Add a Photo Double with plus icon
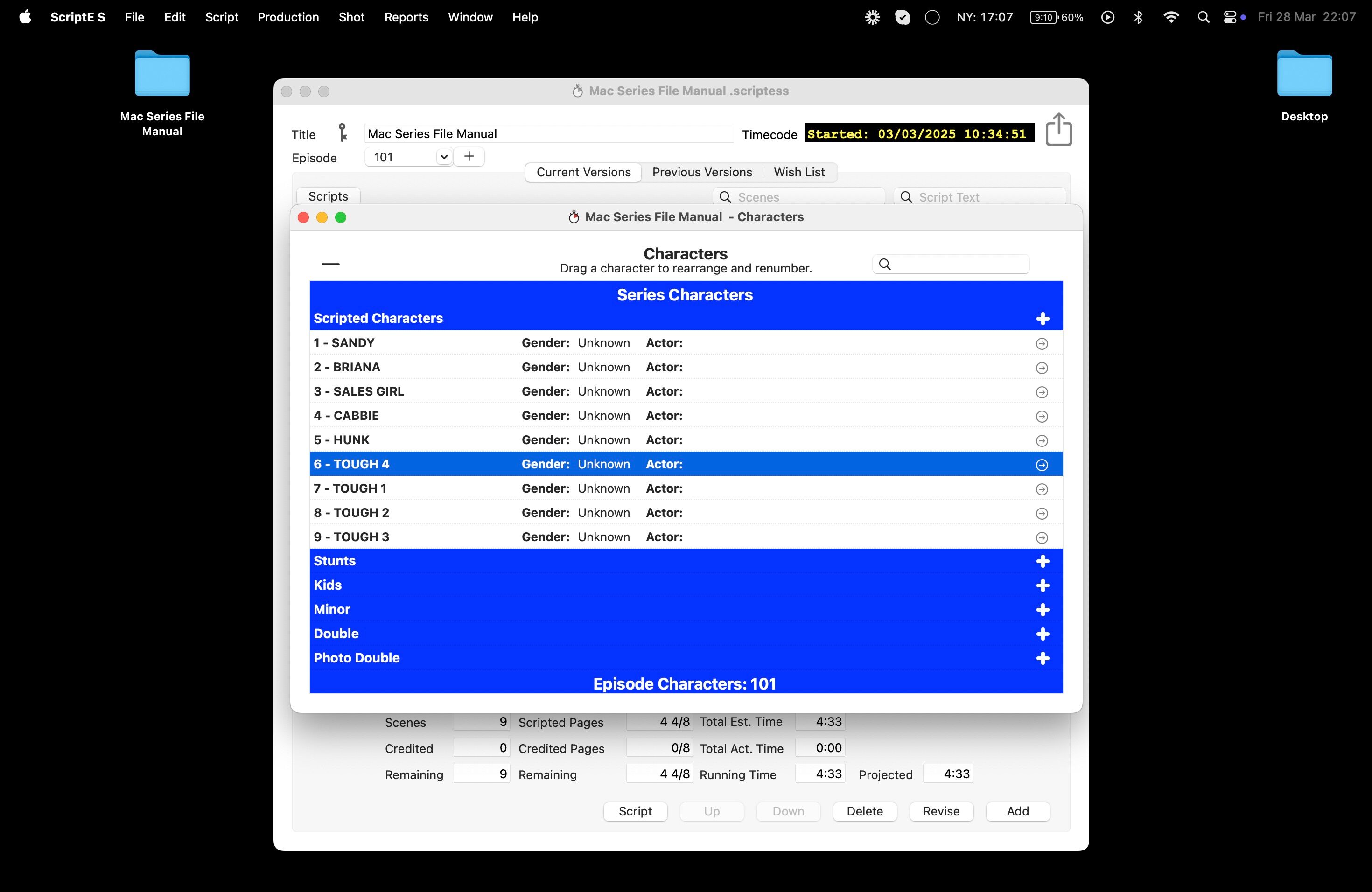1372x892 pixels. 1042,658
